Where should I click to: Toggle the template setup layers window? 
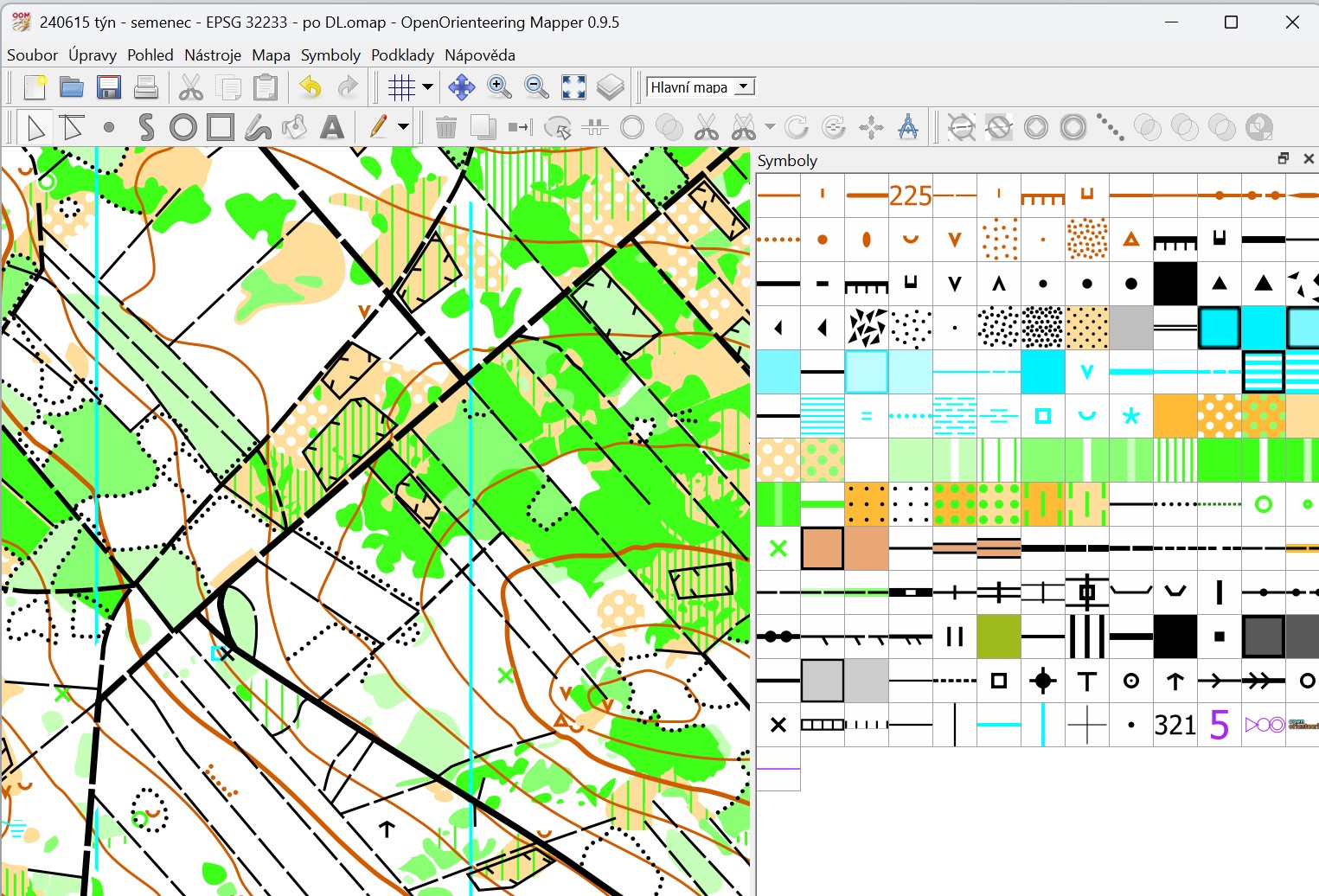click(611, 87)
